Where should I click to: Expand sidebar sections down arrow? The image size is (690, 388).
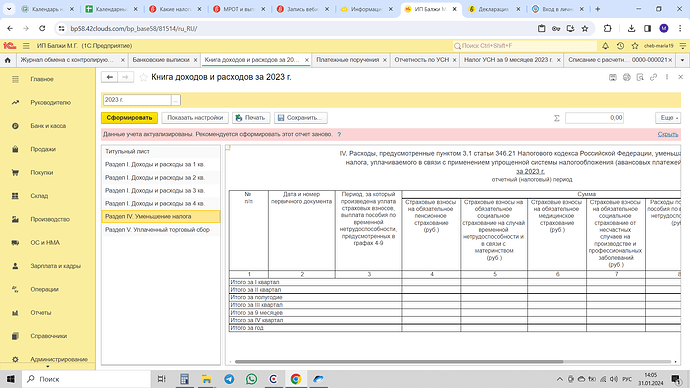point(48,366)
